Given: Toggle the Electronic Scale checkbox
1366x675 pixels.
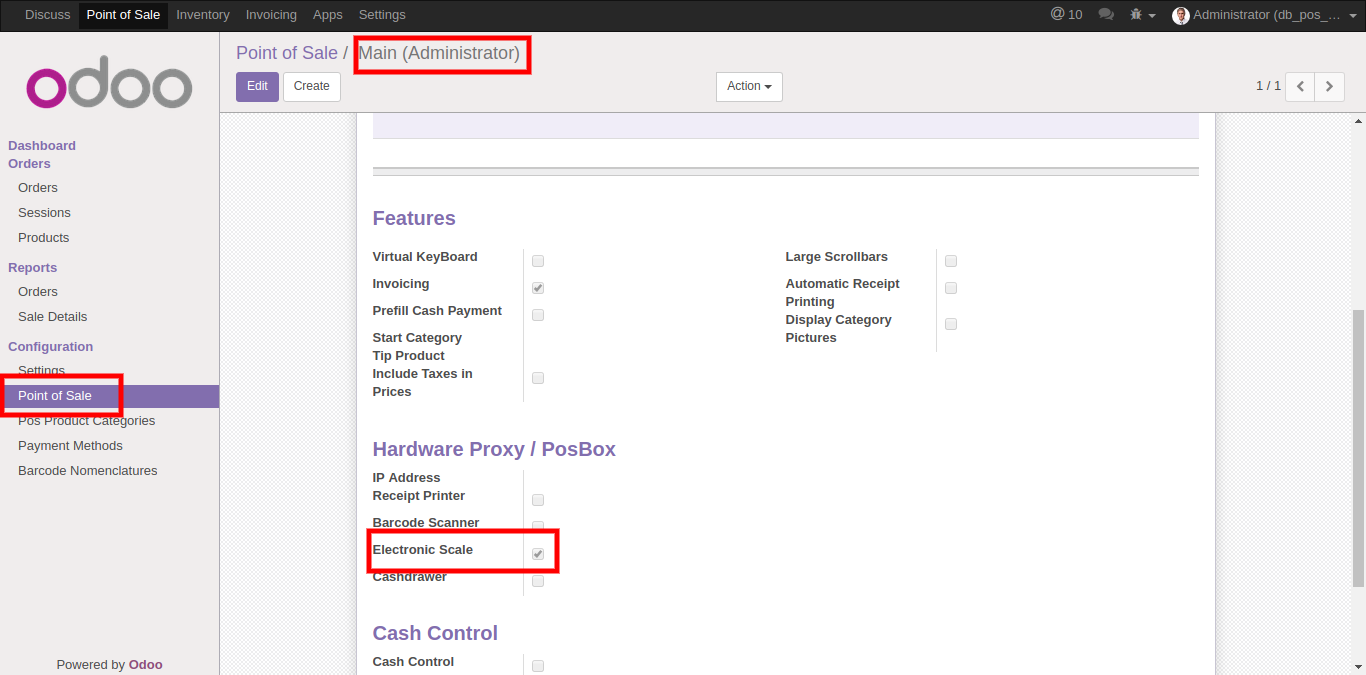Looking at the screenshot, I should pyautogui.click(x=538, y=554).
